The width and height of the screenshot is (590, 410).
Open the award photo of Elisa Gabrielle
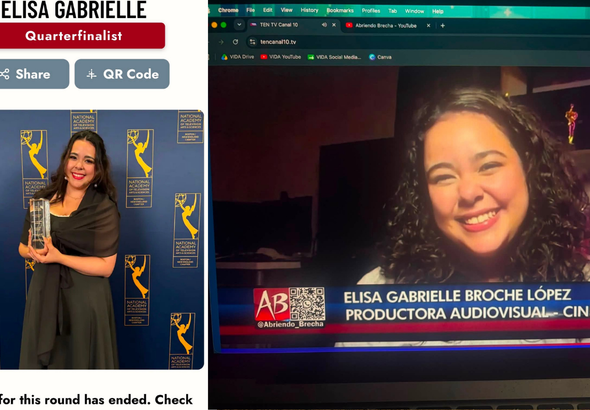[102, 240]
